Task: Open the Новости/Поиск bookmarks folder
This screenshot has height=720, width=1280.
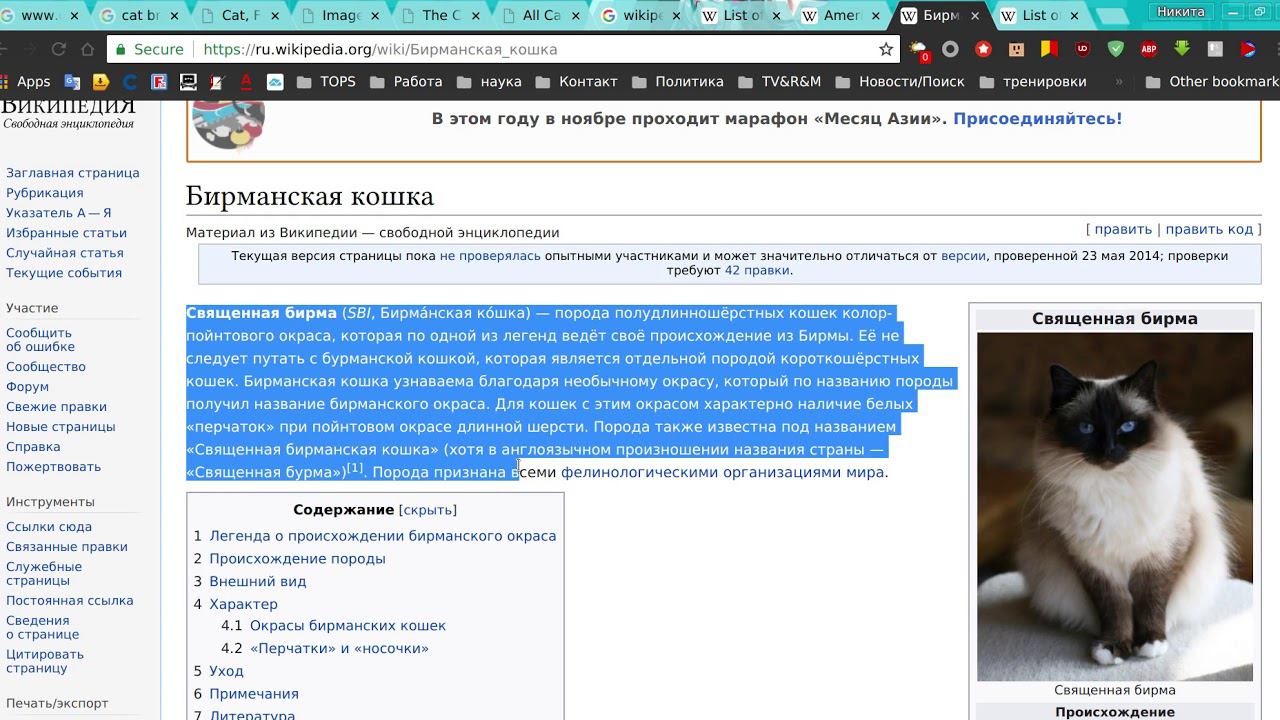Action: pyautogui.click(x=900, y=82)
